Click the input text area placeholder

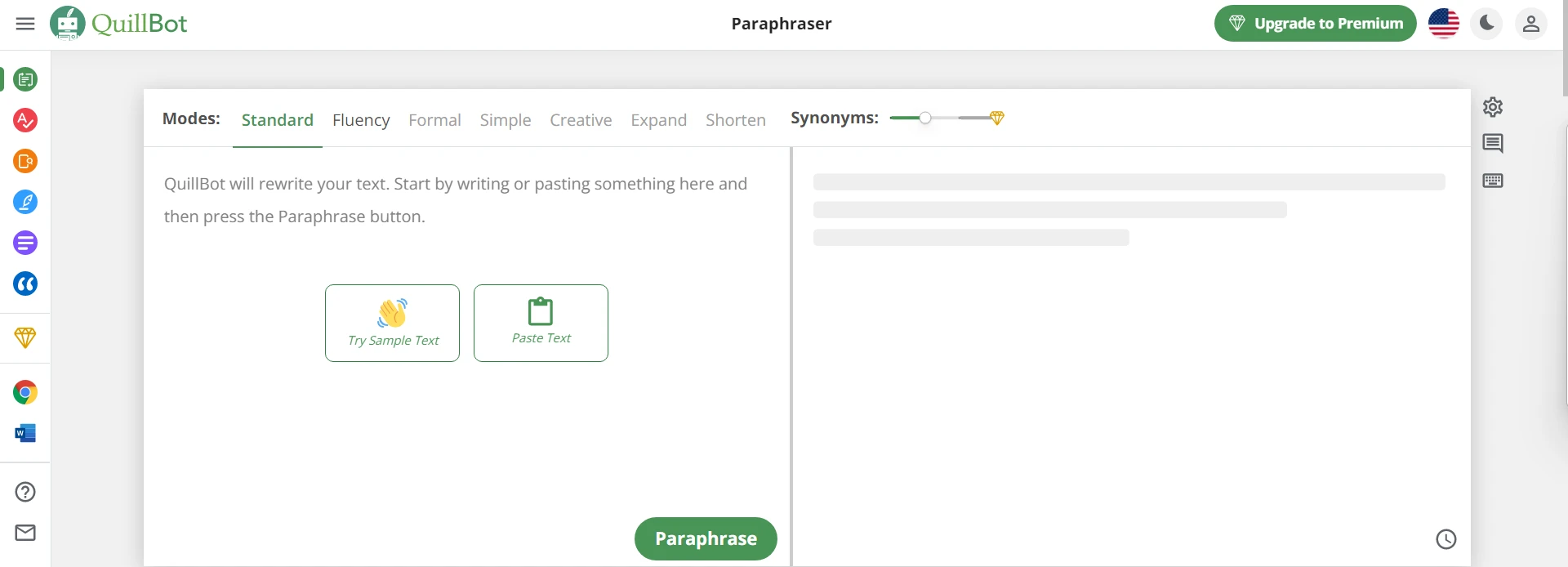coord(456,200)
